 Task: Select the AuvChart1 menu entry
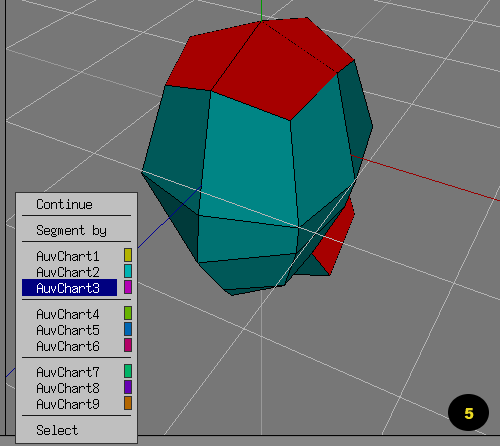[69, 256]
